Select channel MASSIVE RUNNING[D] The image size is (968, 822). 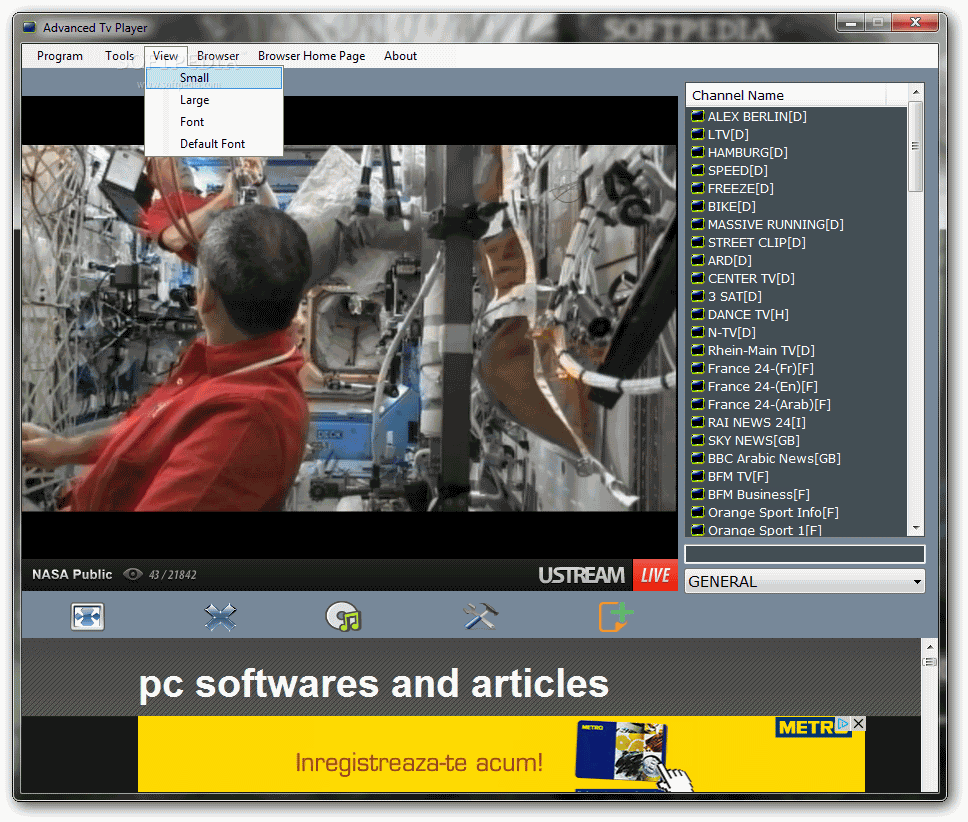point(775,224)
